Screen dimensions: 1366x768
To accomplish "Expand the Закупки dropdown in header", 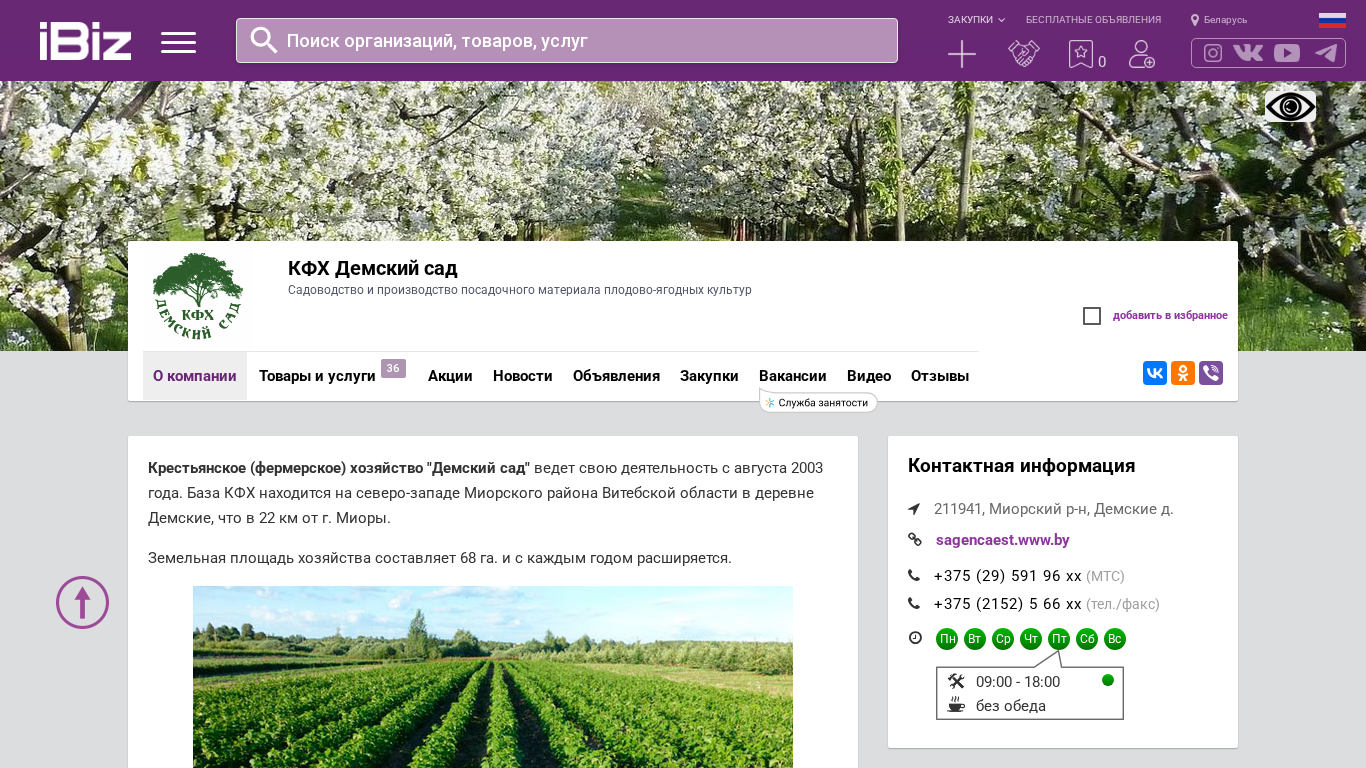I will click(x=976, y=20).
